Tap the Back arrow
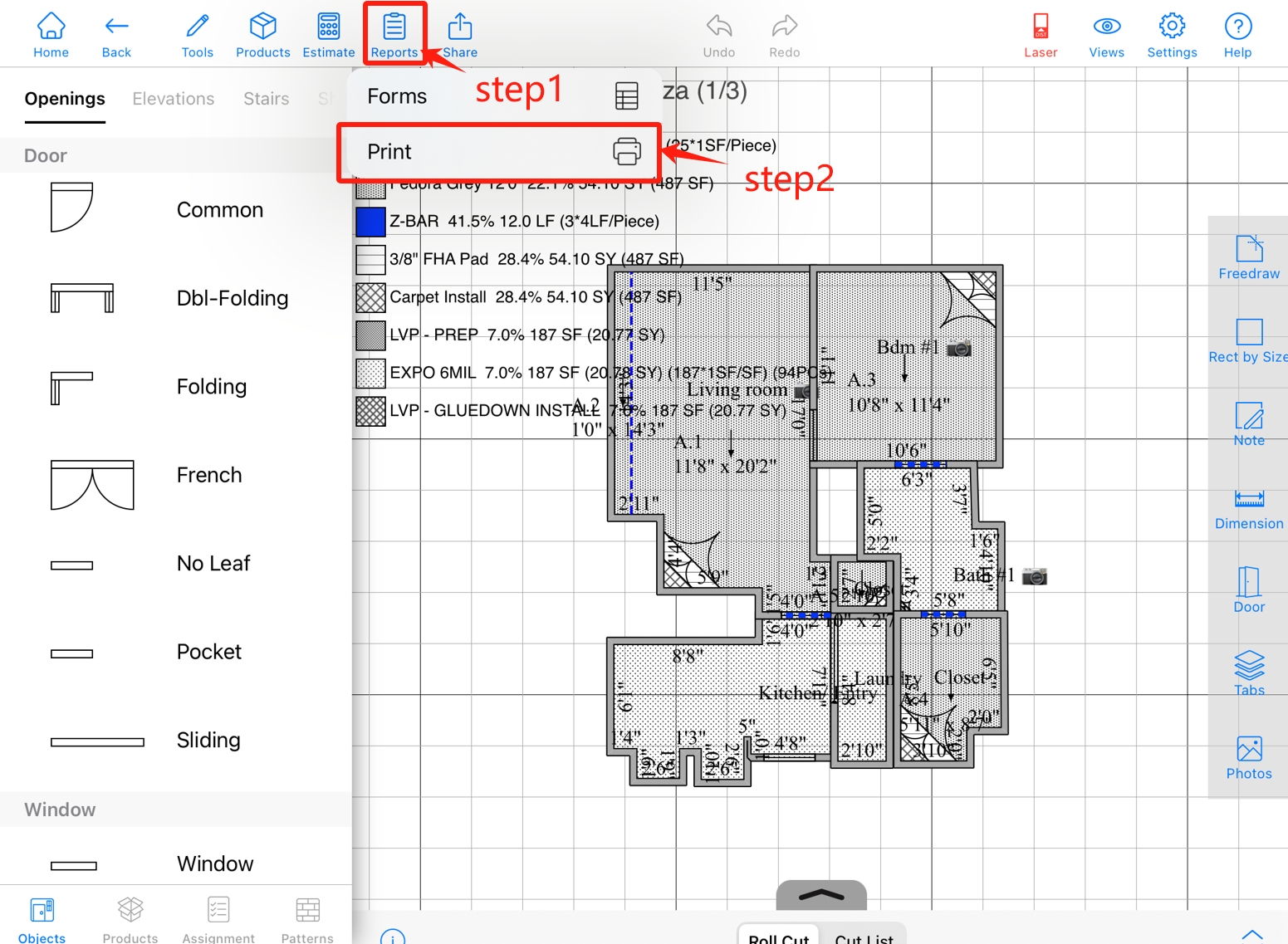The image size is (1288, 944). point(116,36)
